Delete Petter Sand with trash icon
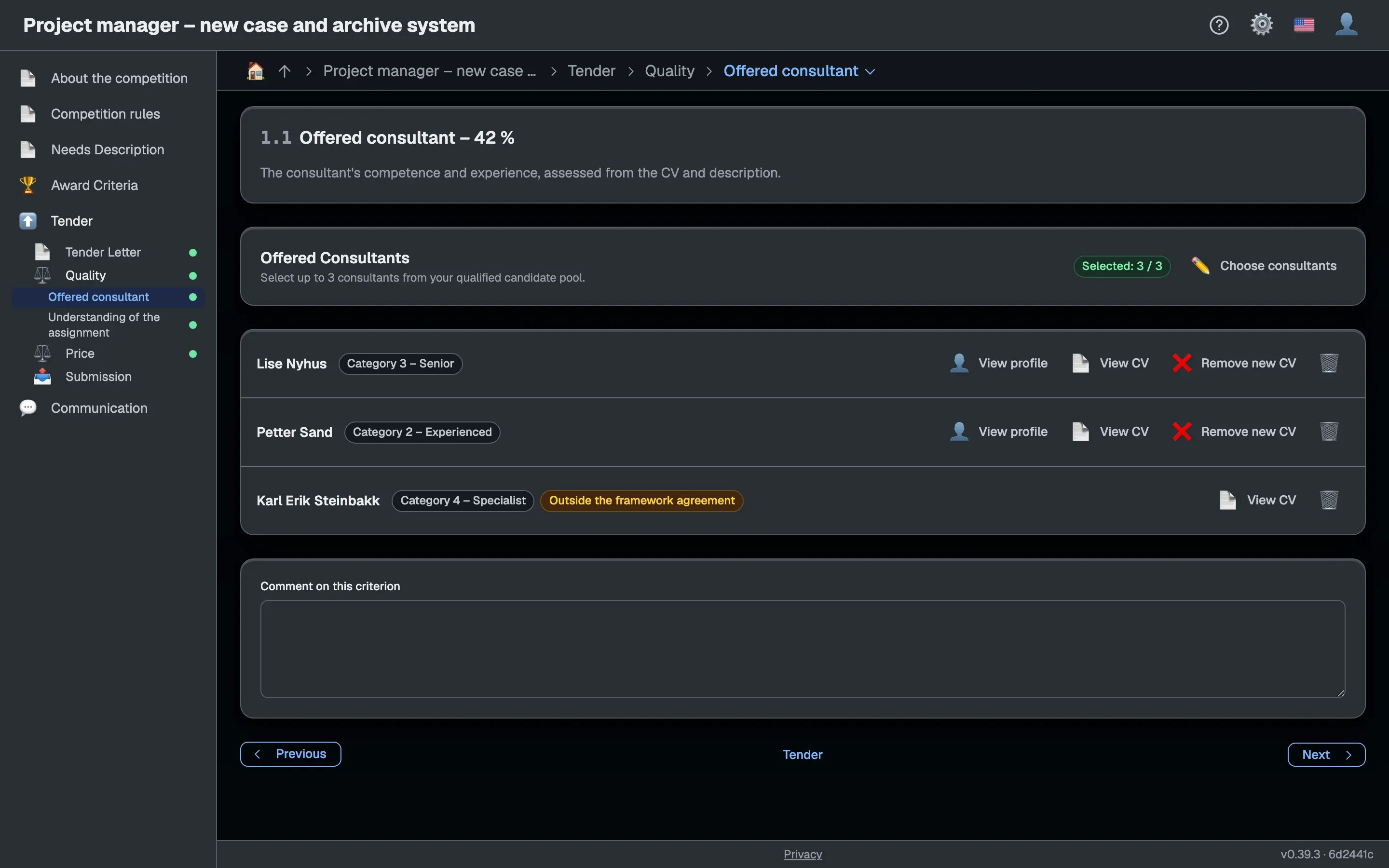This screenshot has height=868, width=1389. 1329,432
